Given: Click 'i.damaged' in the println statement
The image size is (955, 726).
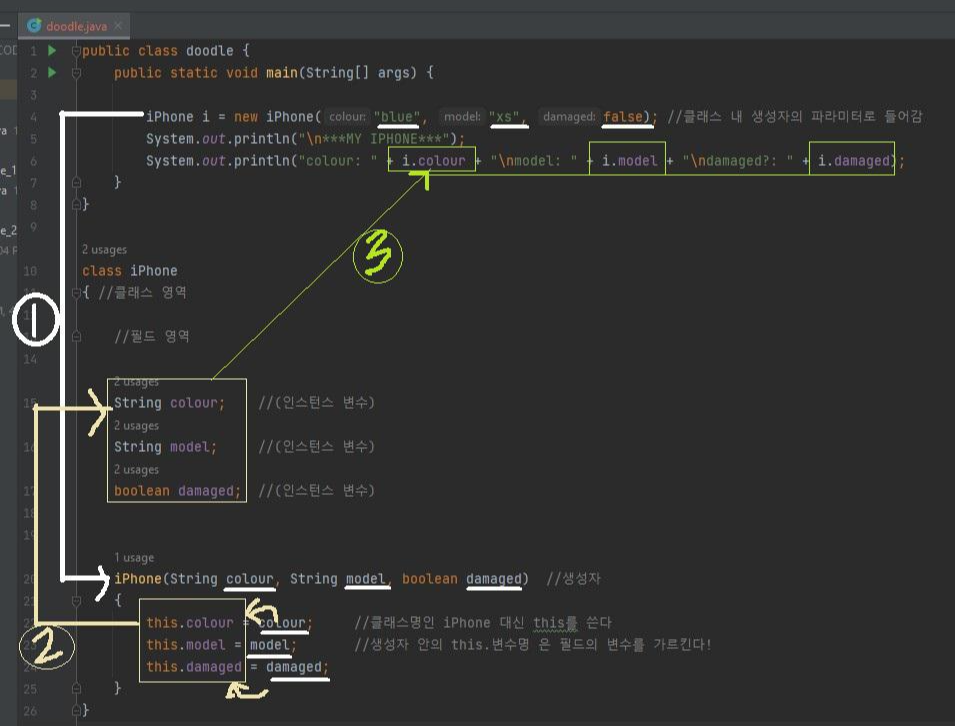Looking at the screenshot, I should [853, 161].
